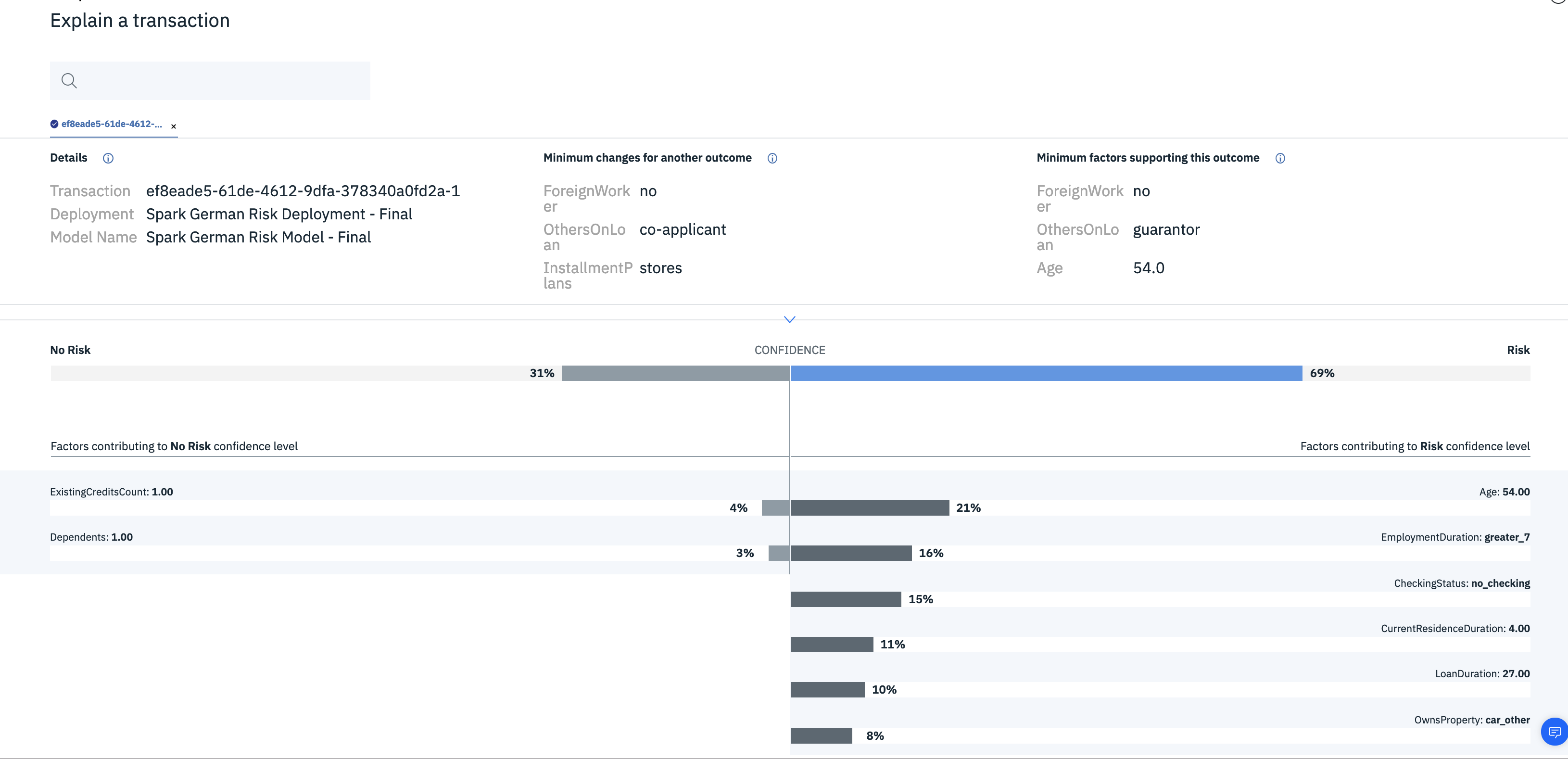Click the blue 69% Risk confidence bar

click(x=1046, y=373)
